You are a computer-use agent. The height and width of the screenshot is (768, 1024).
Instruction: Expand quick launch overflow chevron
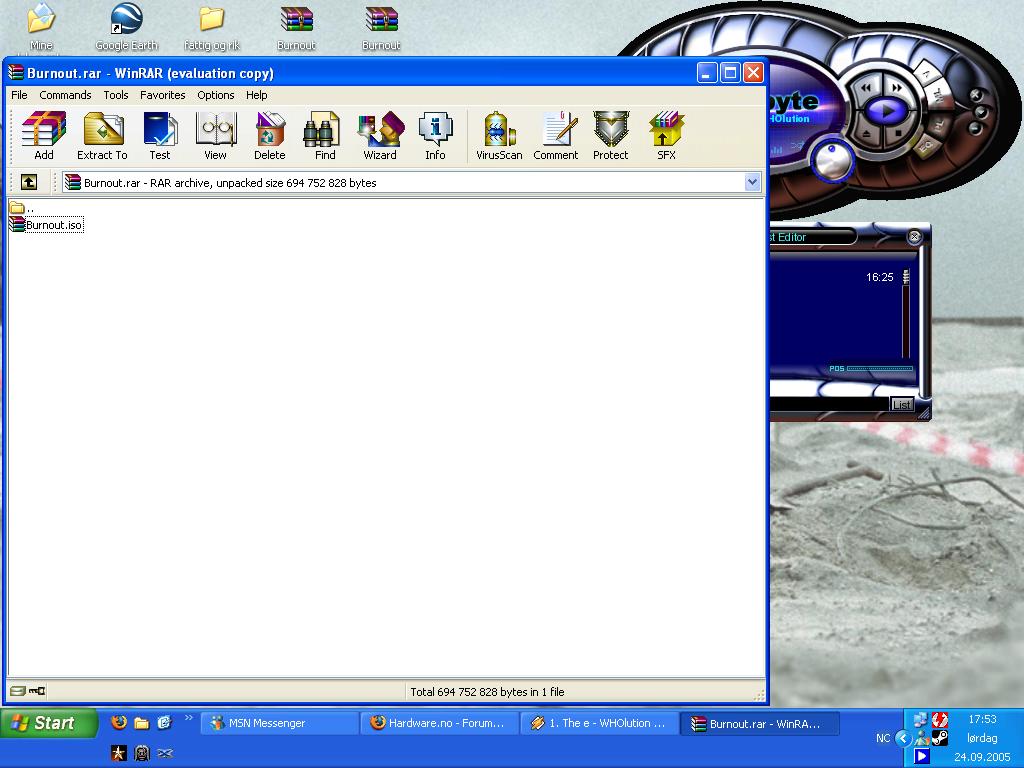point(189,718)
